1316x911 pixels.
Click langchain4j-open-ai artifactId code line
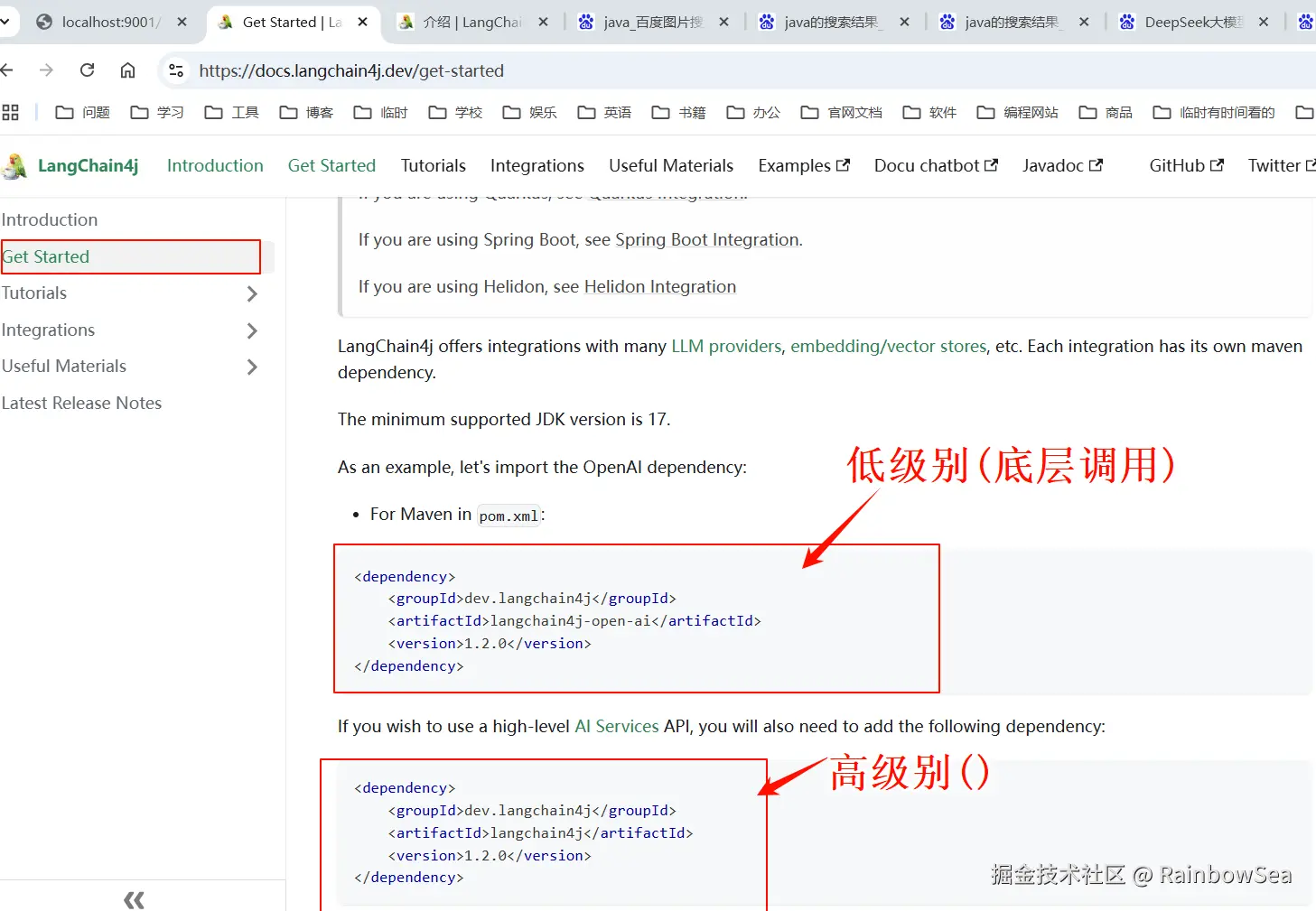tap(574, 620)
